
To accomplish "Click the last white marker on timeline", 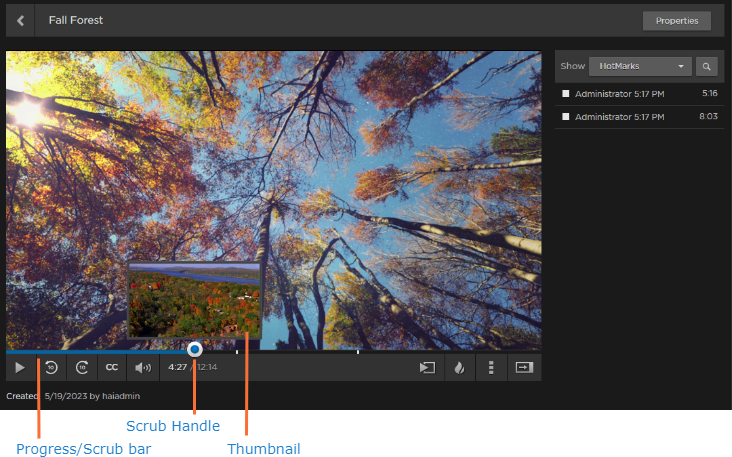I will 358,351.
